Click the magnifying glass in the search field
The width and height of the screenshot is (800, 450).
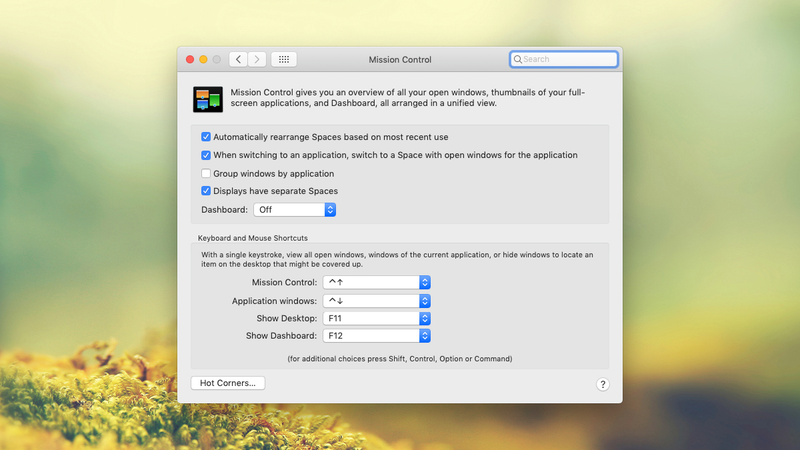coord(517,59)
